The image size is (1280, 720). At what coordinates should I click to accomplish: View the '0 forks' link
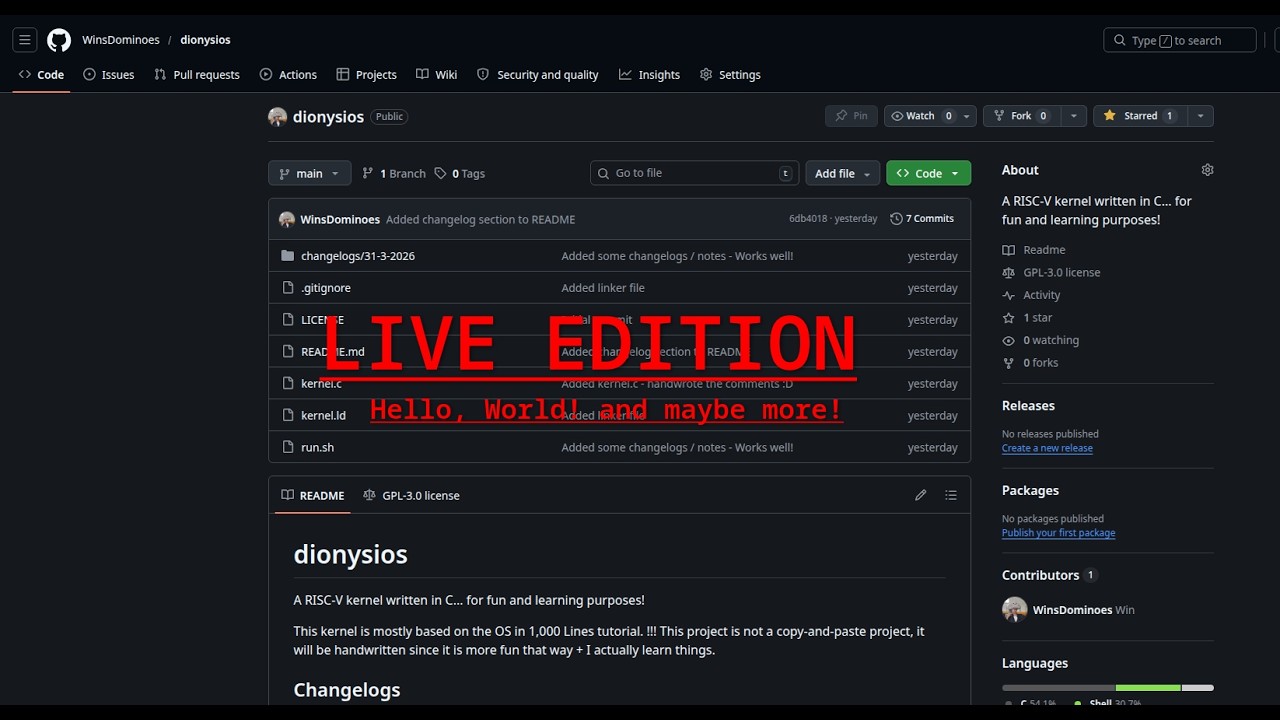click(x=1030, y=363)
